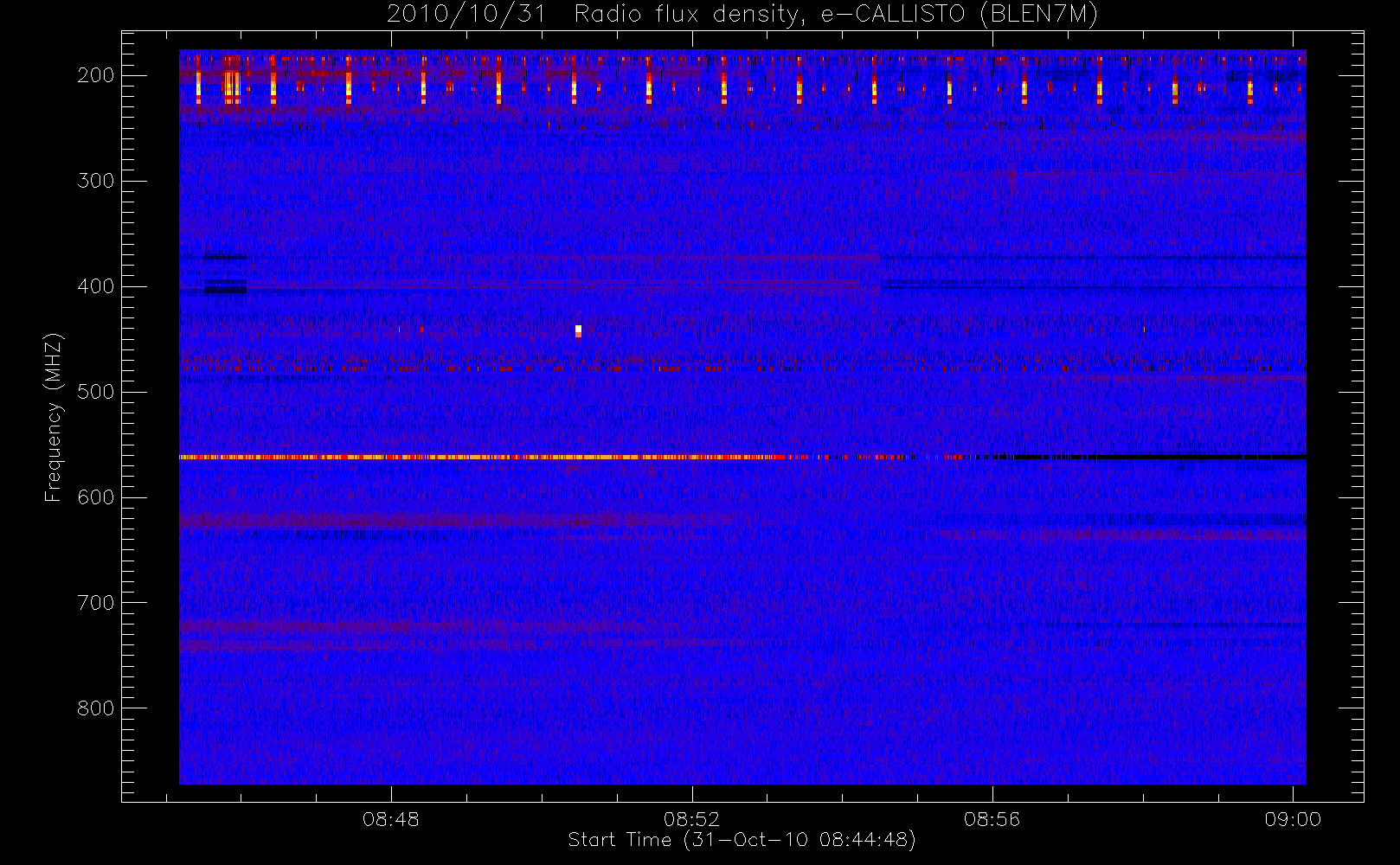Click the 600 frequency tick label
Image resolution: width=1400 pixels, height=865 pixels.
click(95, 497)
